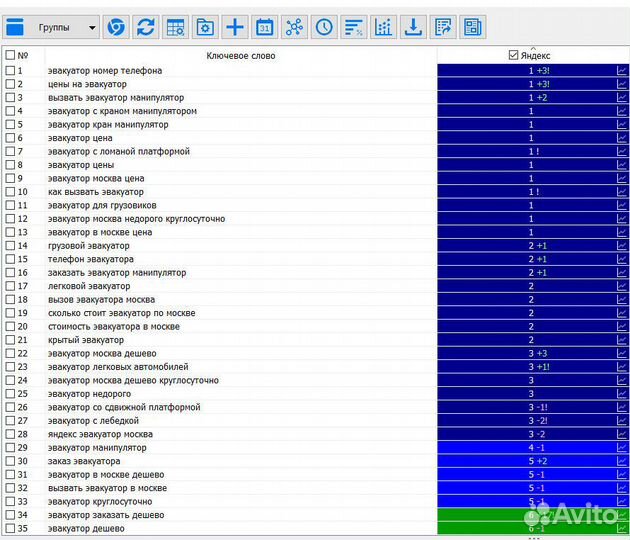Check the box for row 1
Screen dimensions: 630x540
10,71
